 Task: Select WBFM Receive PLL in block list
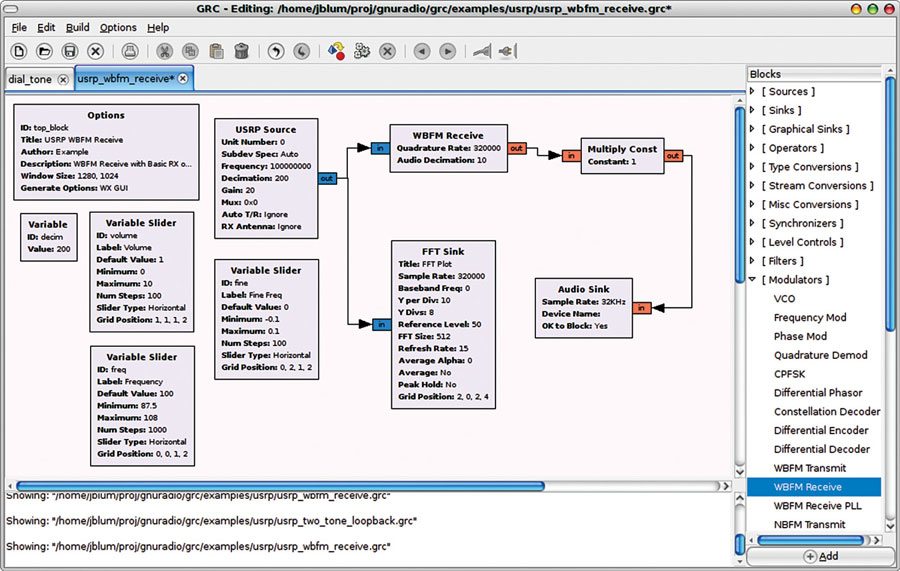point(817,506)
